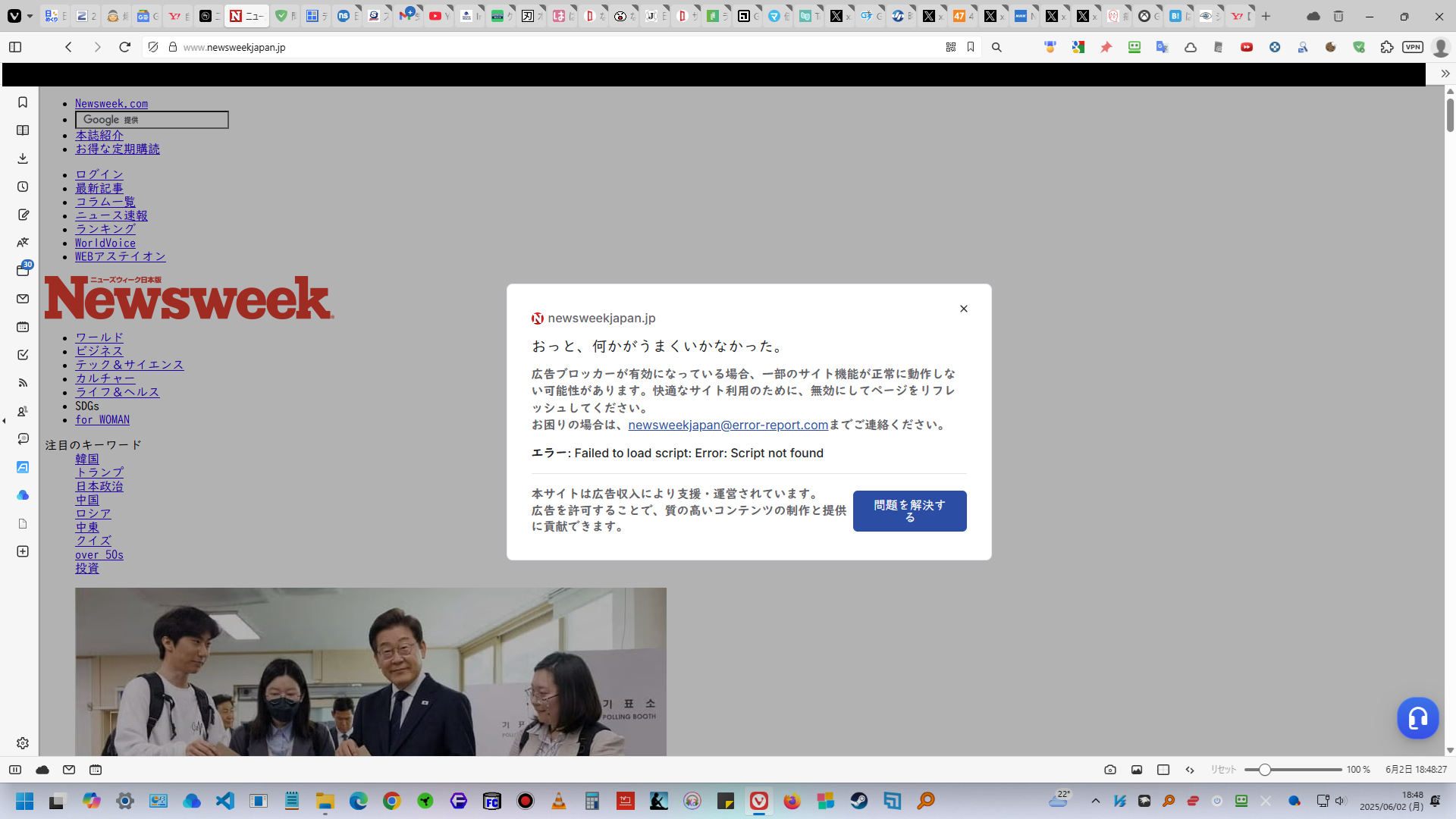Open the Notes panel
Image resolution: width=1456 pixels, height=819 pixels.
pyautogui.click(x=23, y=215)
